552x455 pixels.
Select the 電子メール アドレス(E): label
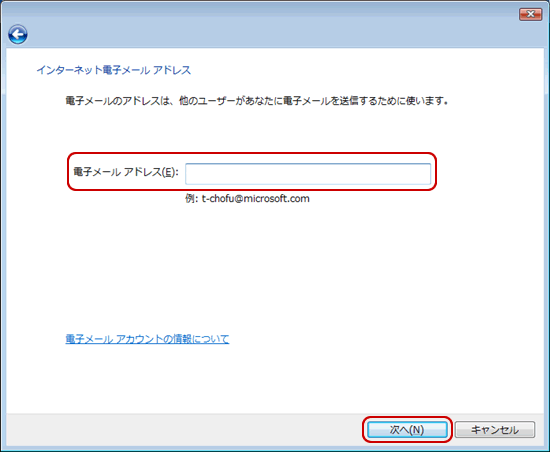click(x=126, y=172)
